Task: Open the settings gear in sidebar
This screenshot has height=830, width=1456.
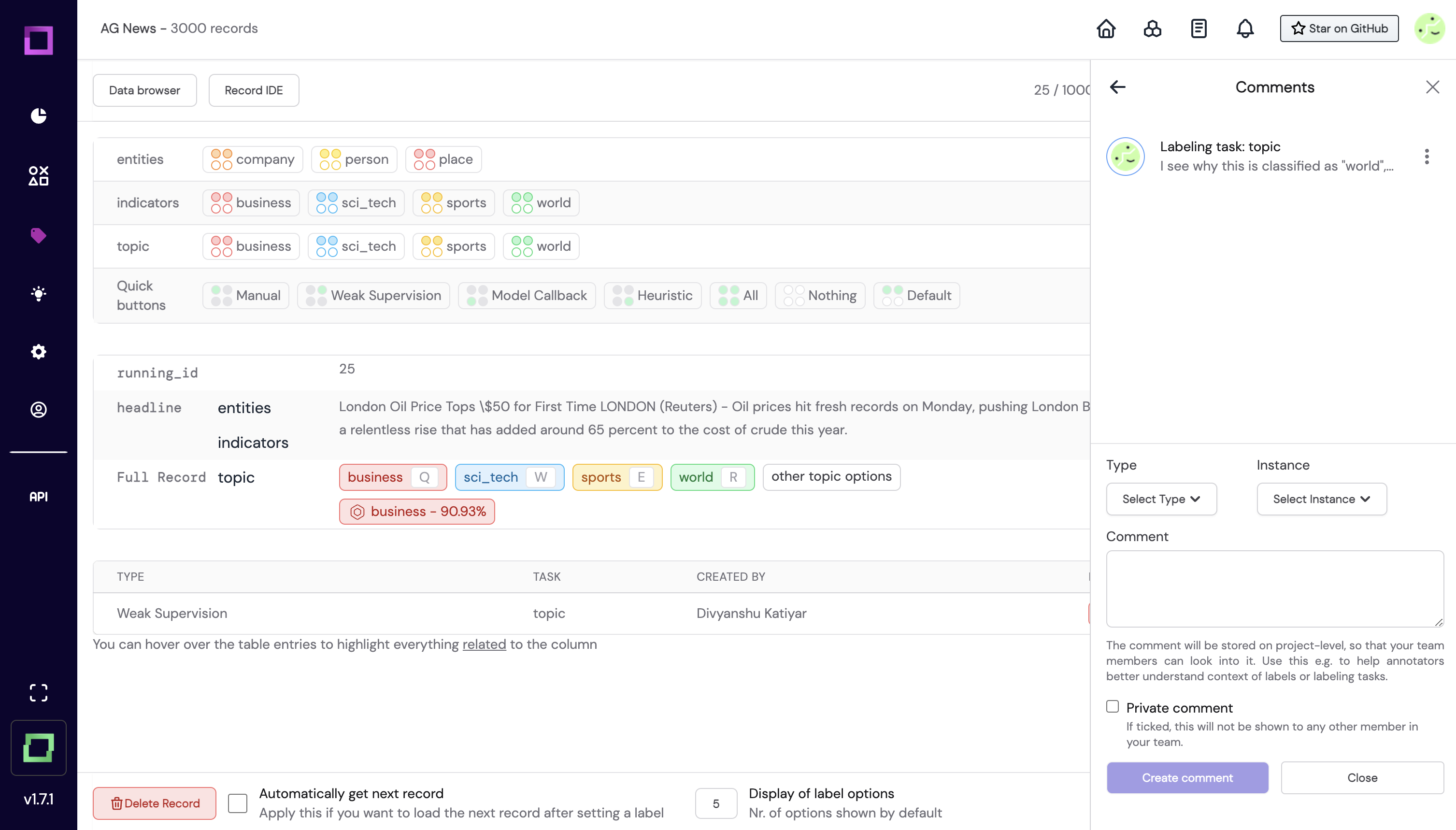Action: [38, 352]
